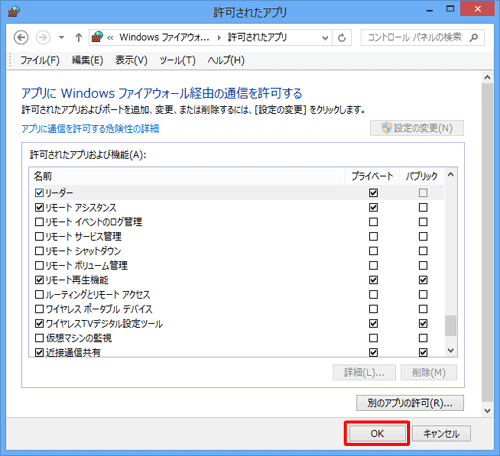Click the 詳細(L)... button
This screenshot has height=456, width=500.
[x=364, y=372]
